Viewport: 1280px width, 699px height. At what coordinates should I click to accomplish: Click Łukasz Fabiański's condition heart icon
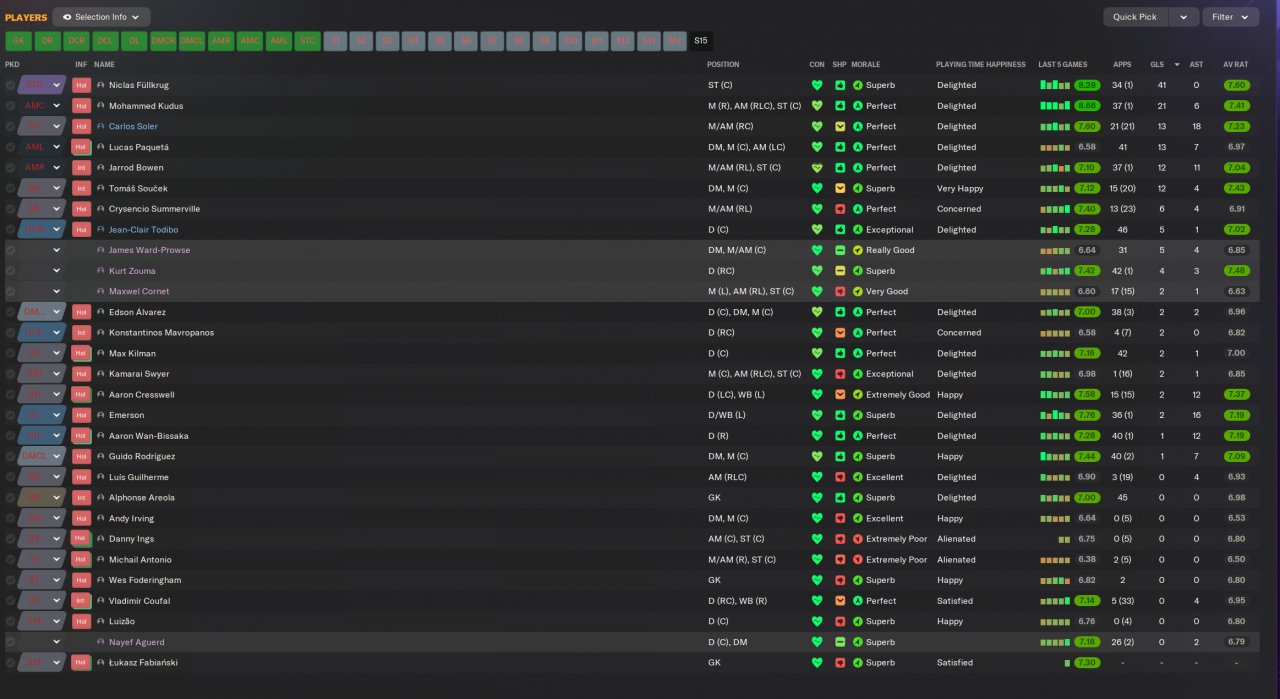[817, 663]
